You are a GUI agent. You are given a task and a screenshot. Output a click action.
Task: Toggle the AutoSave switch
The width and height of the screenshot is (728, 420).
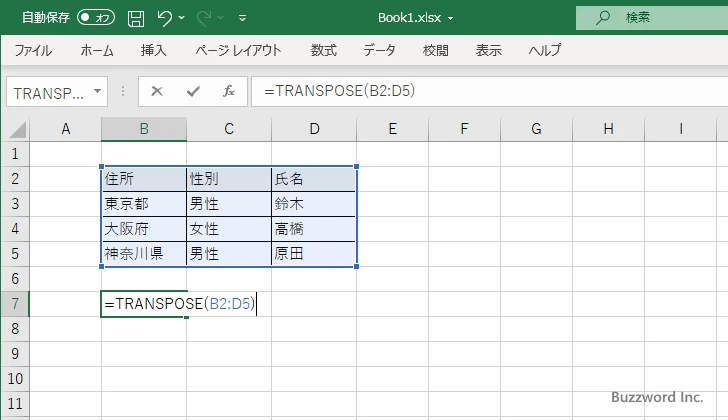pos(96,18)
